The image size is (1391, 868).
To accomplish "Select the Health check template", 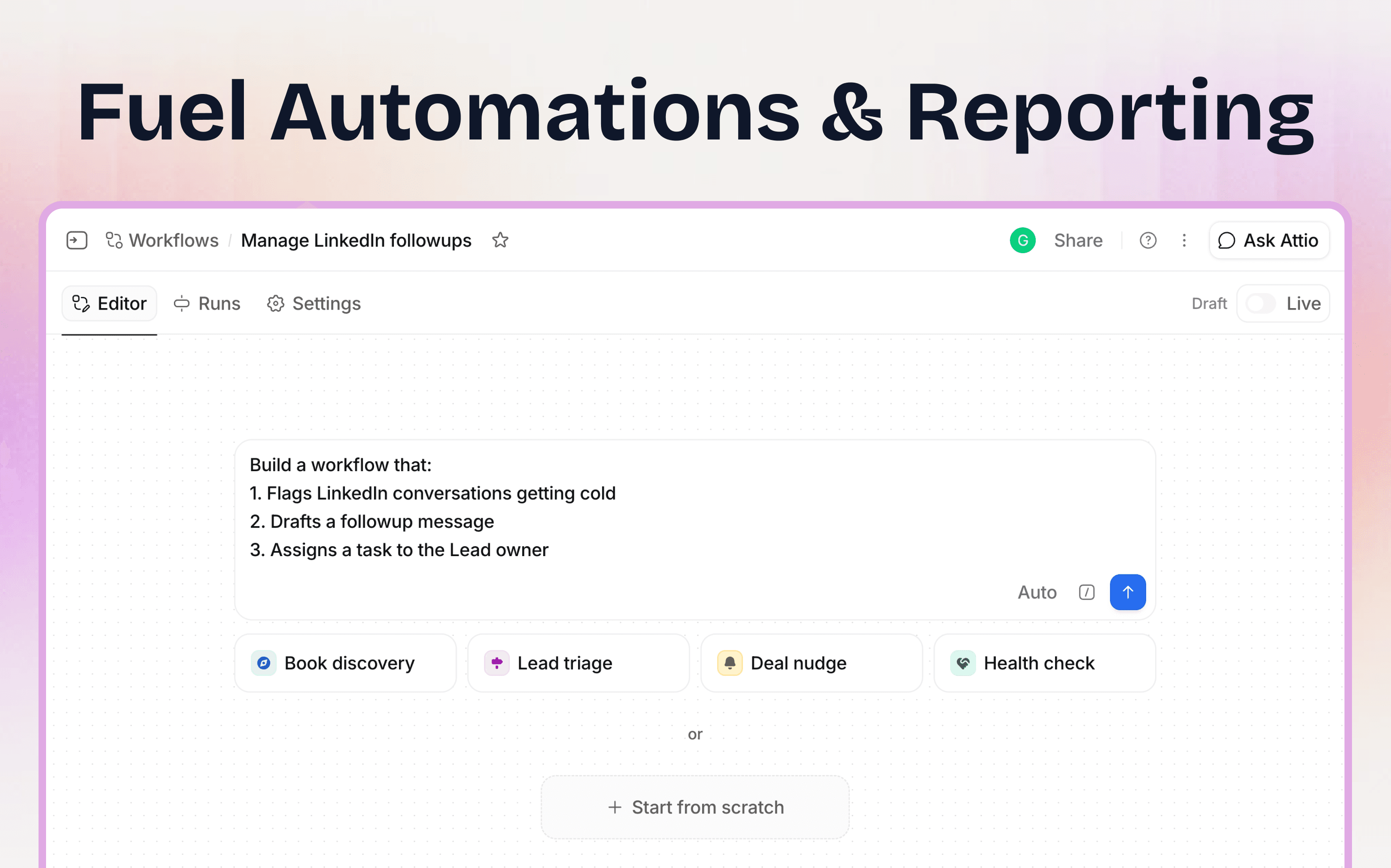I will click(x=1045, y=663).
